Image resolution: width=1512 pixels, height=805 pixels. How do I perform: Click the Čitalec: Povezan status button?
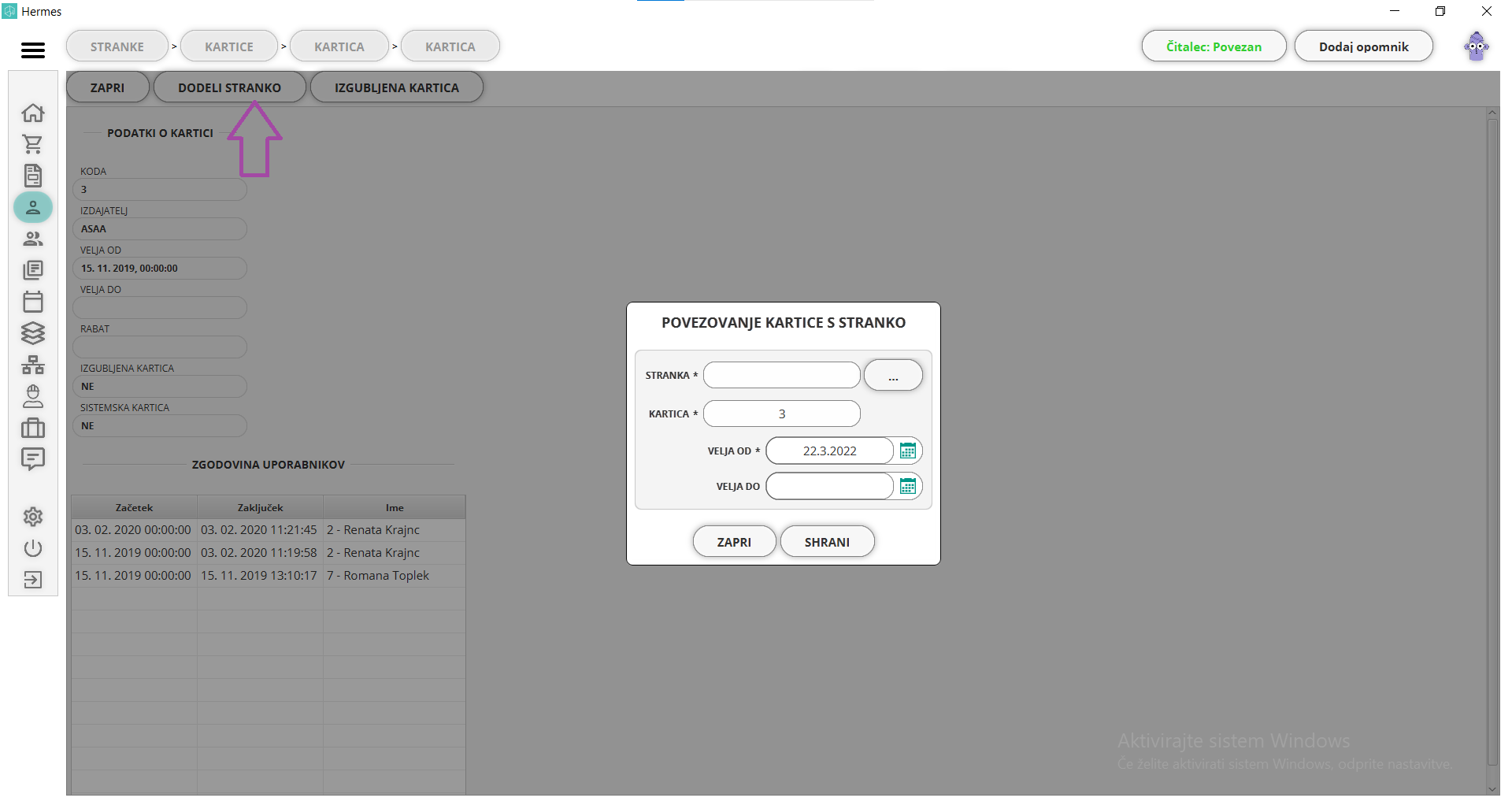(x=1214, y=46)
